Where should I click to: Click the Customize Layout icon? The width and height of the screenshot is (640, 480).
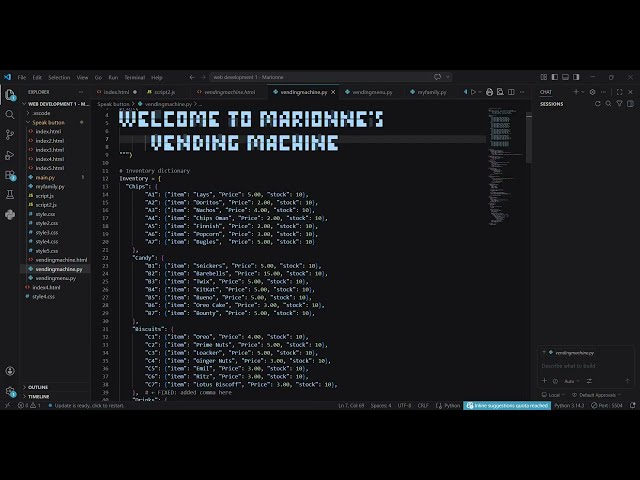[x=544, y=77]
